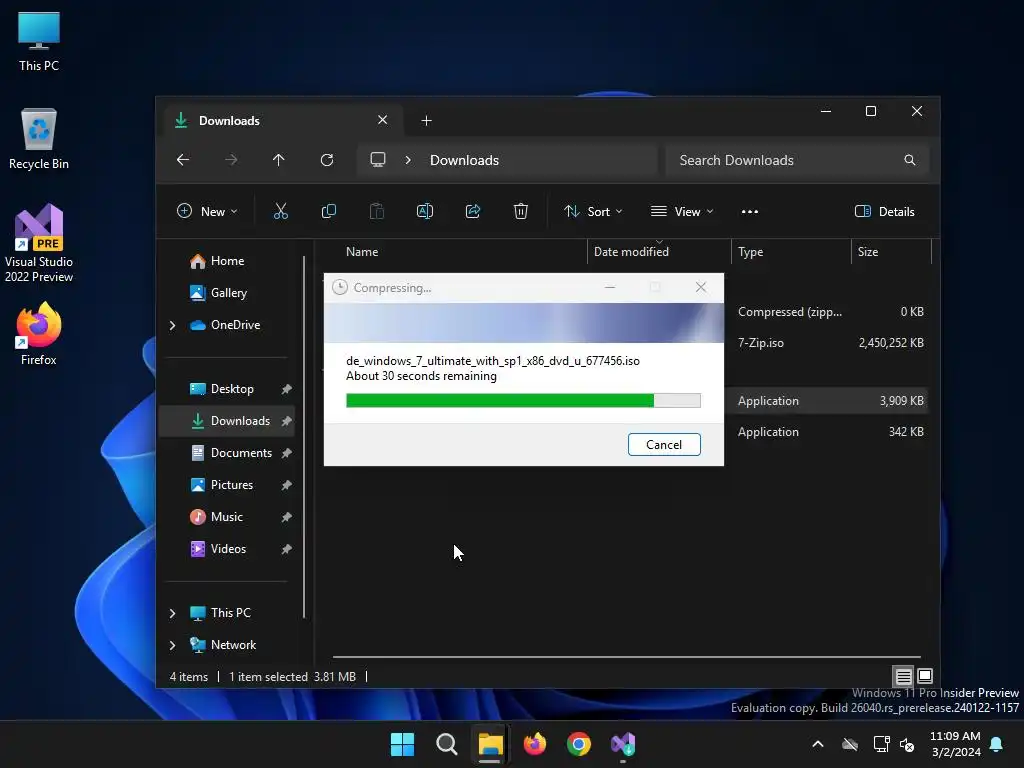This screenshot has height=768, width=1024.
Task: Show hidden system tray icons
Action: tap(818, 744)
